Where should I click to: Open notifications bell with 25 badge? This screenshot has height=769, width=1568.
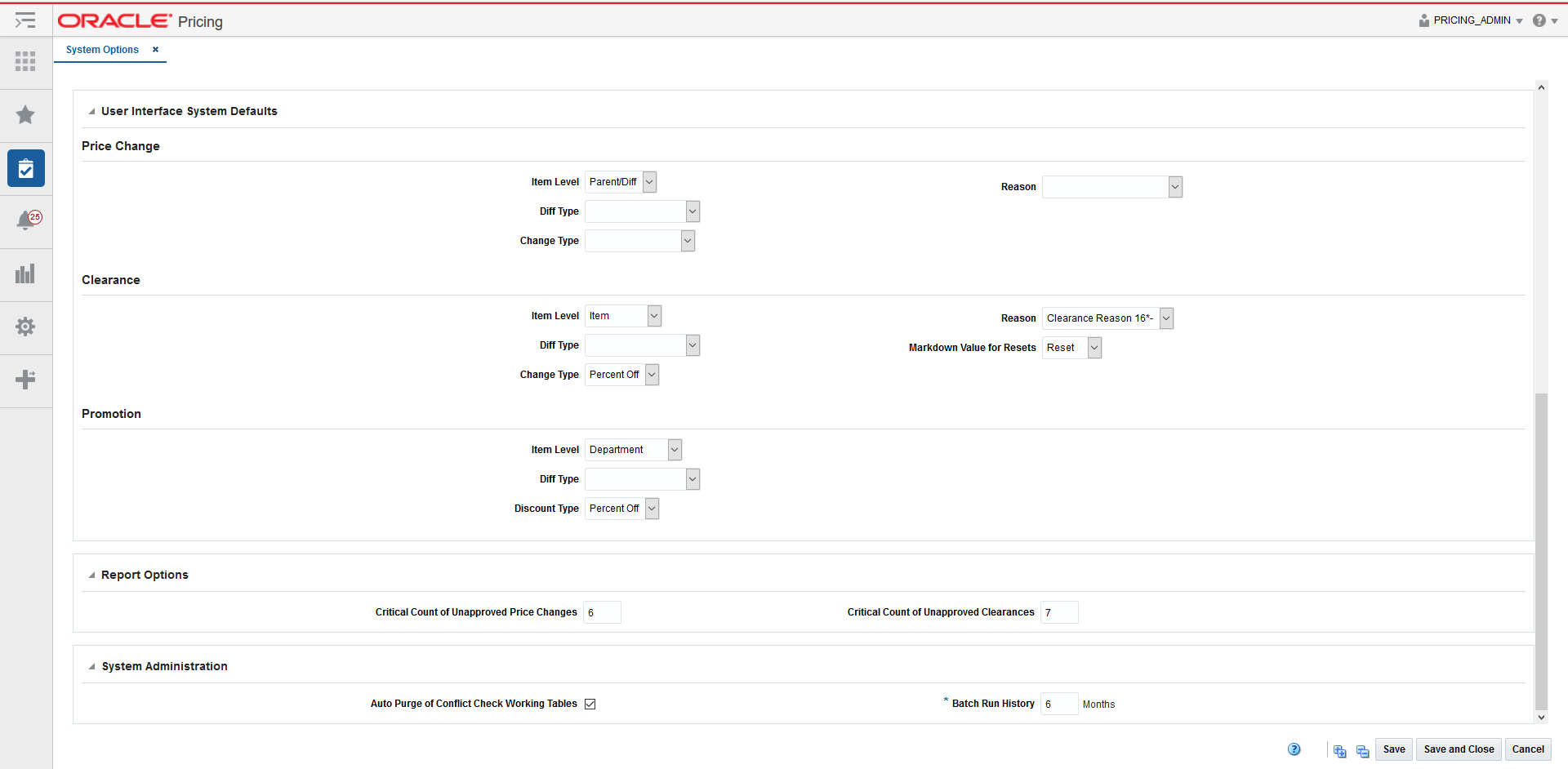29,220
